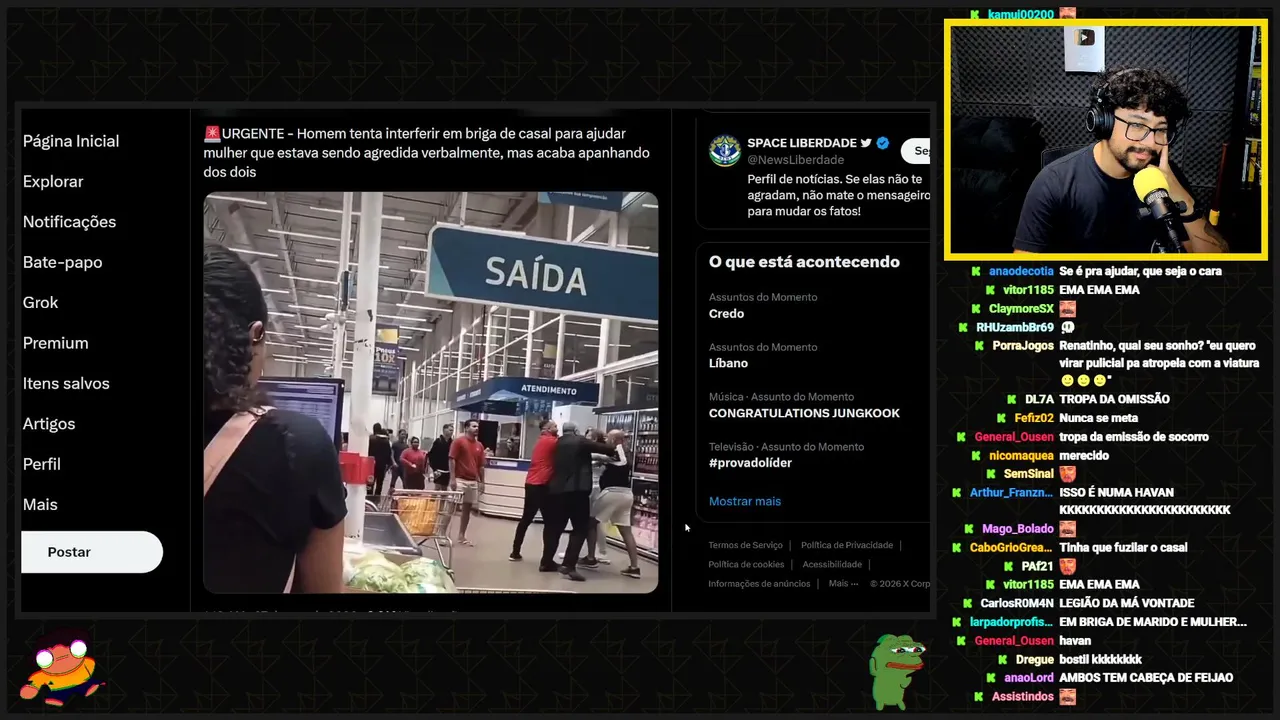Click the Kick badge beside anaodecotia

(x=977, y=271)
